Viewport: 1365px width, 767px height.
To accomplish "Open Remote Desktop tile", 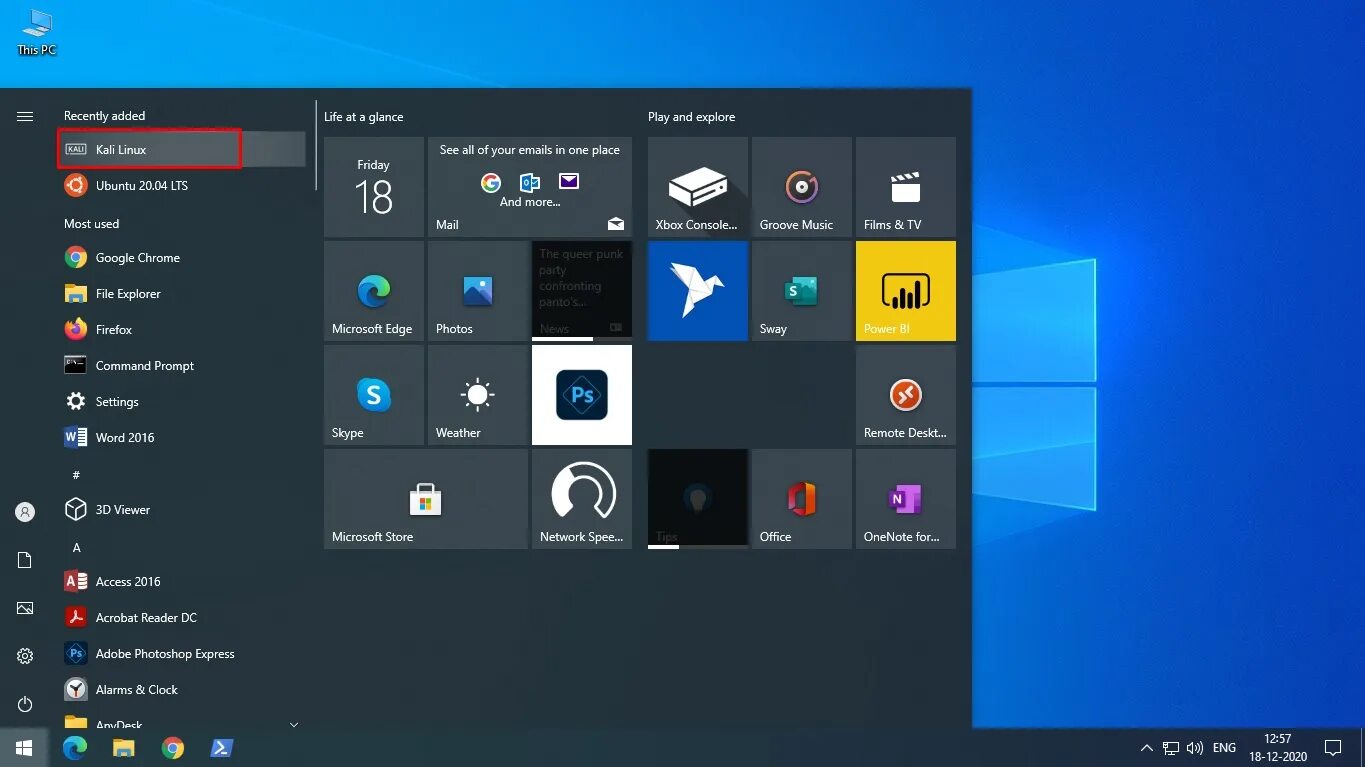I will [906, 395].
